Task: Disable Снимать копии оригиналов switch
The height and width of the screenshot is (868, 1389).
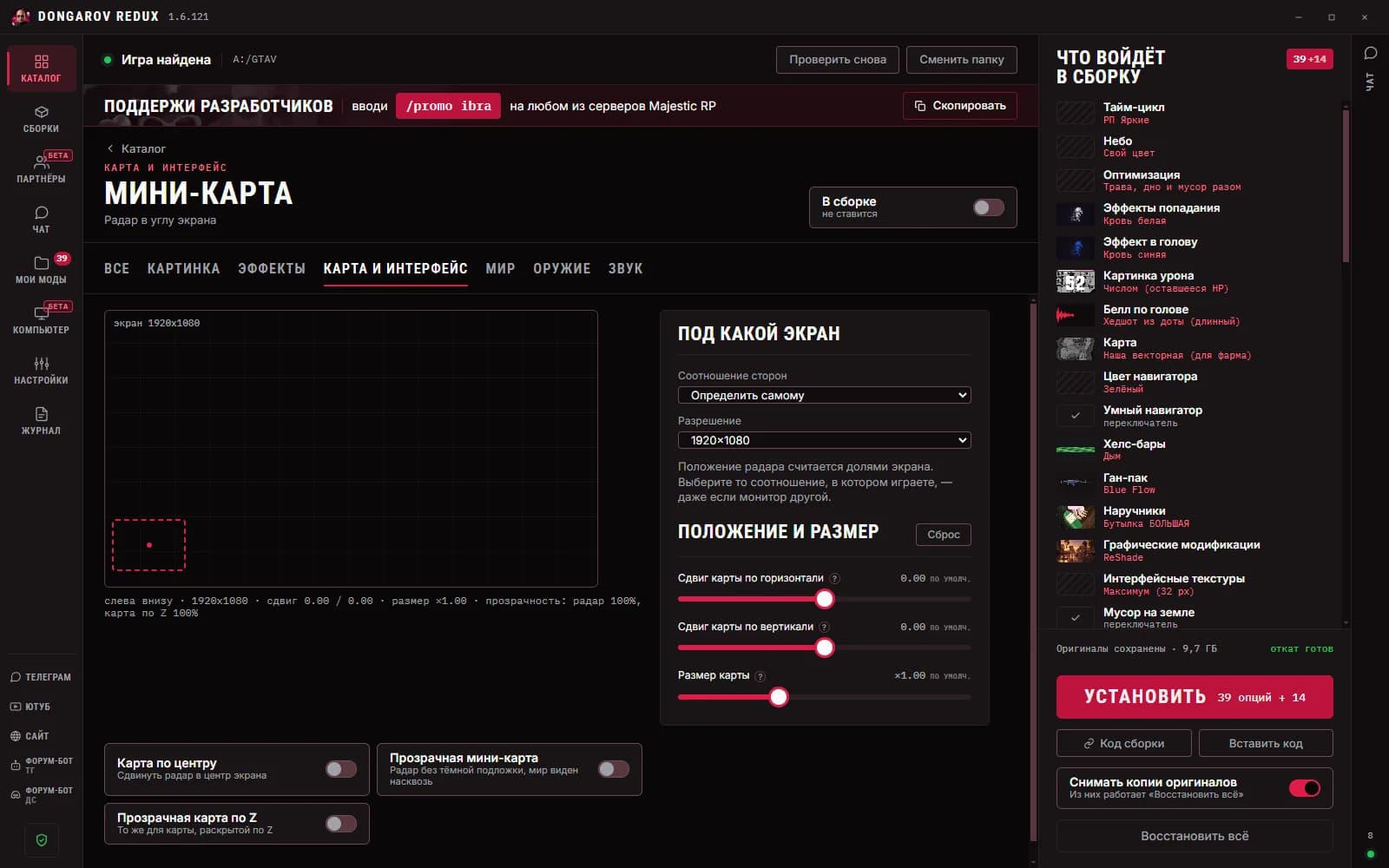Action: pyautogui.click(x=1304, y=788)
